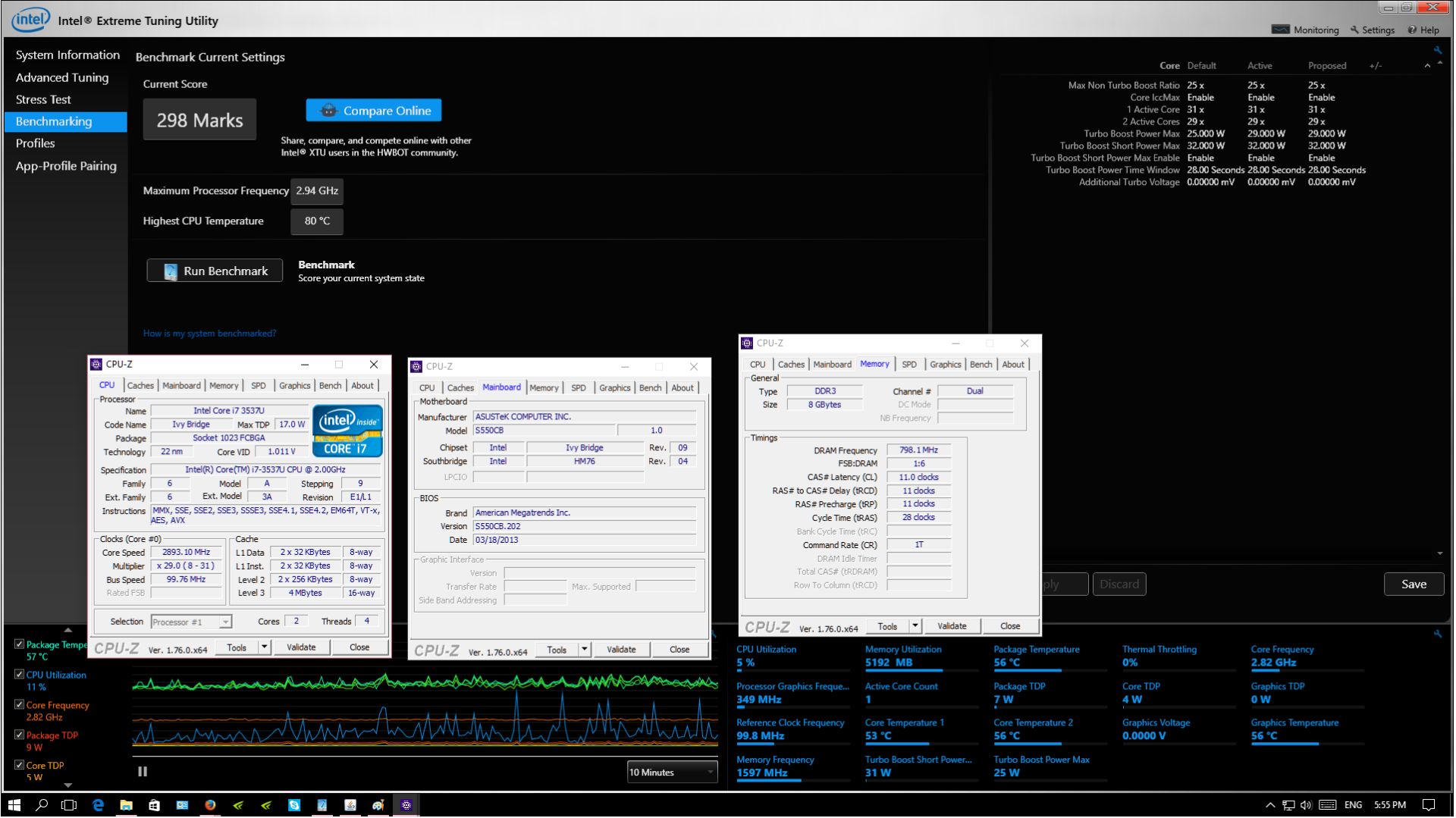Click the Intel Core i7 logo badge
1456x818 pixels.
[x=347, y=431]
